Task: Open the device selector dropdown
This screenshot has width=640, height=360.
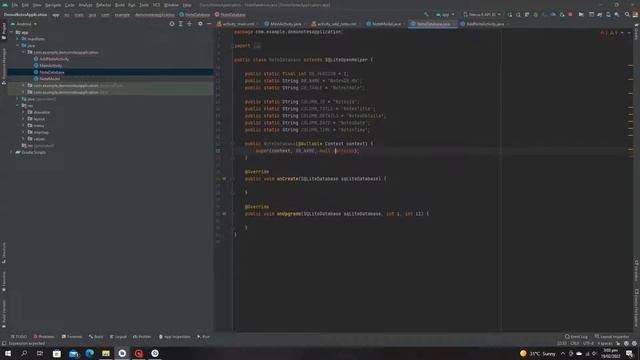Action: (482, 15)
